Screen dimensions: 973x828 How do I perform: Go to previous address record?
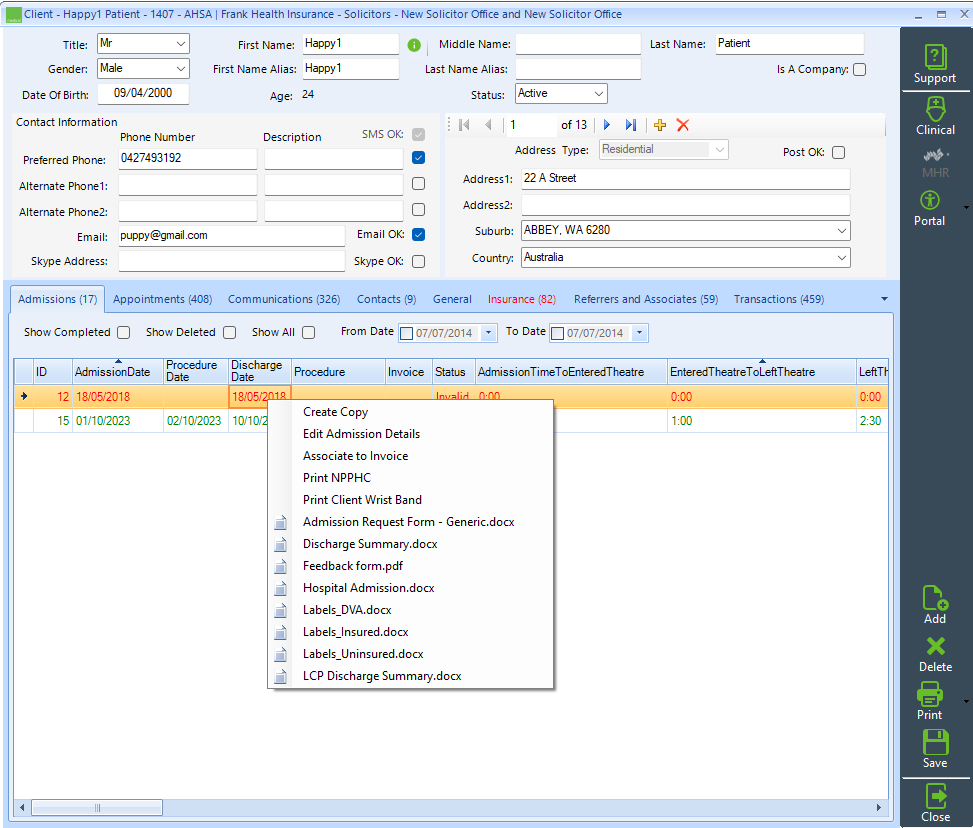(488, 125)
